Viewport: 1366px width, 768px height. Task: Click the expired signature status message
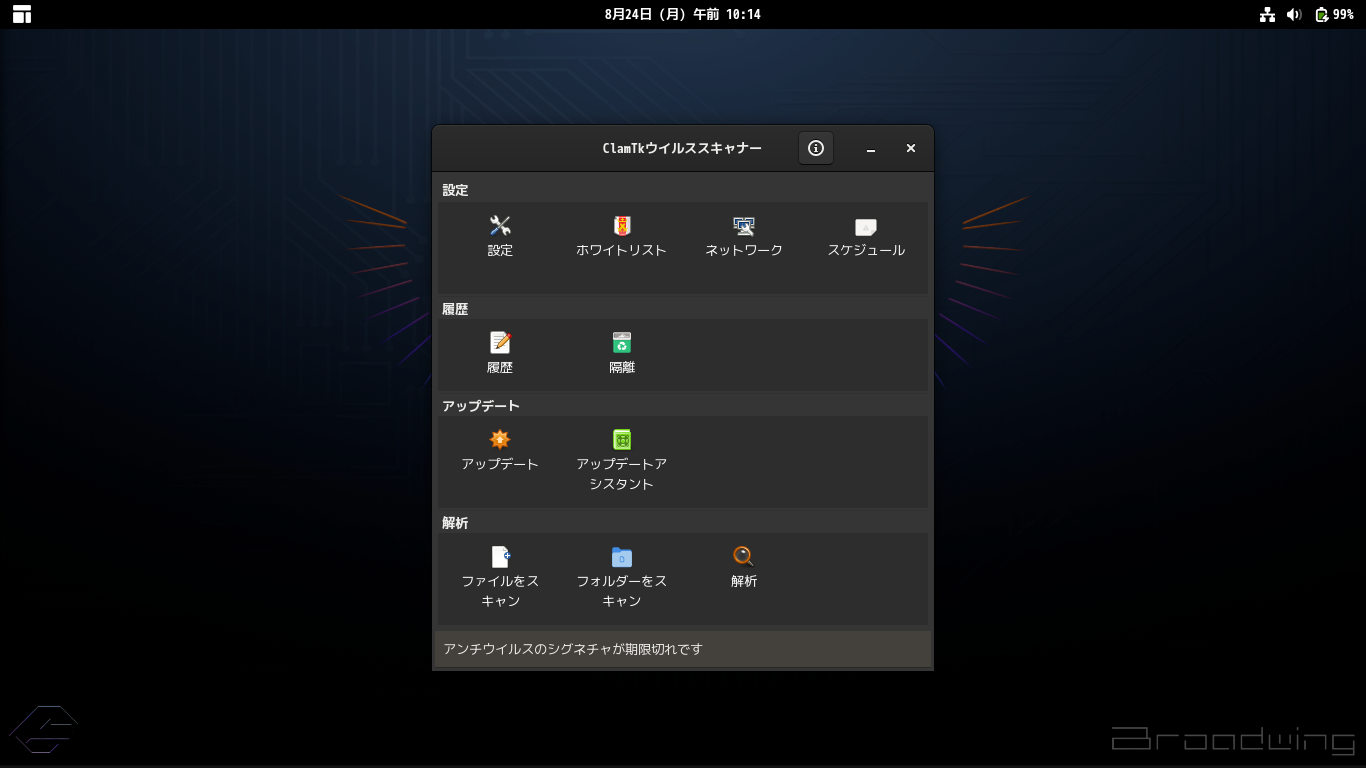pyautogui.click(x=573, y=649)
